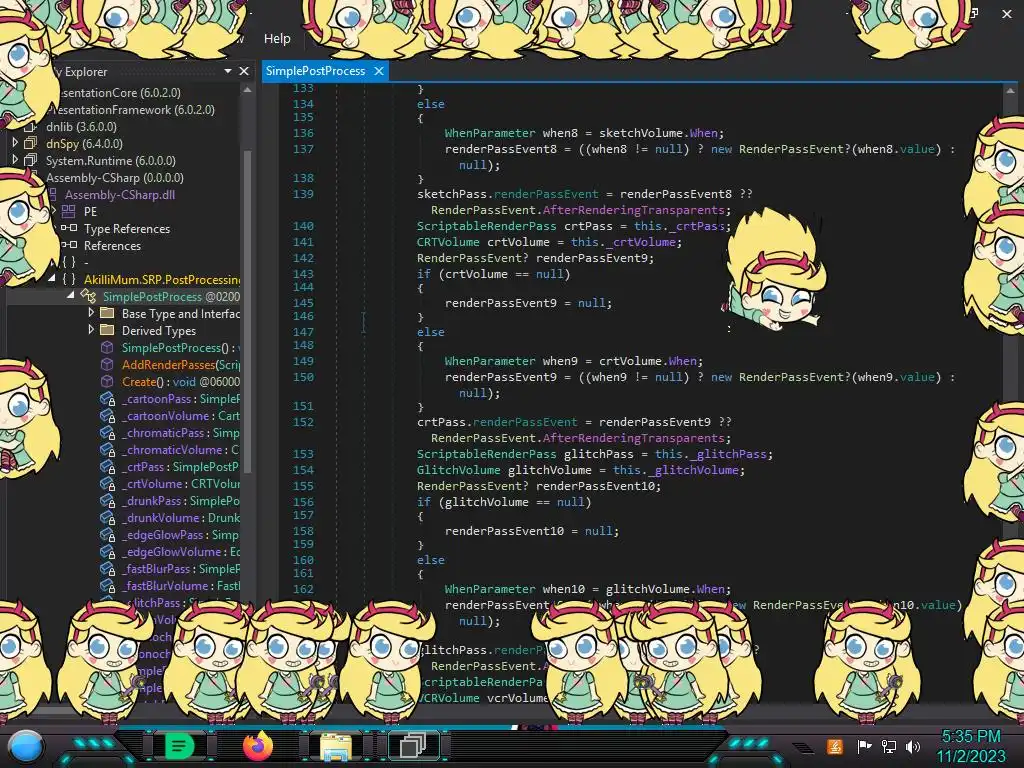Viewport: 1024px width, 768px height.
Task: Click GlitchVolume type on line 154
Action: pyautogui.click(x=458, y=470)
